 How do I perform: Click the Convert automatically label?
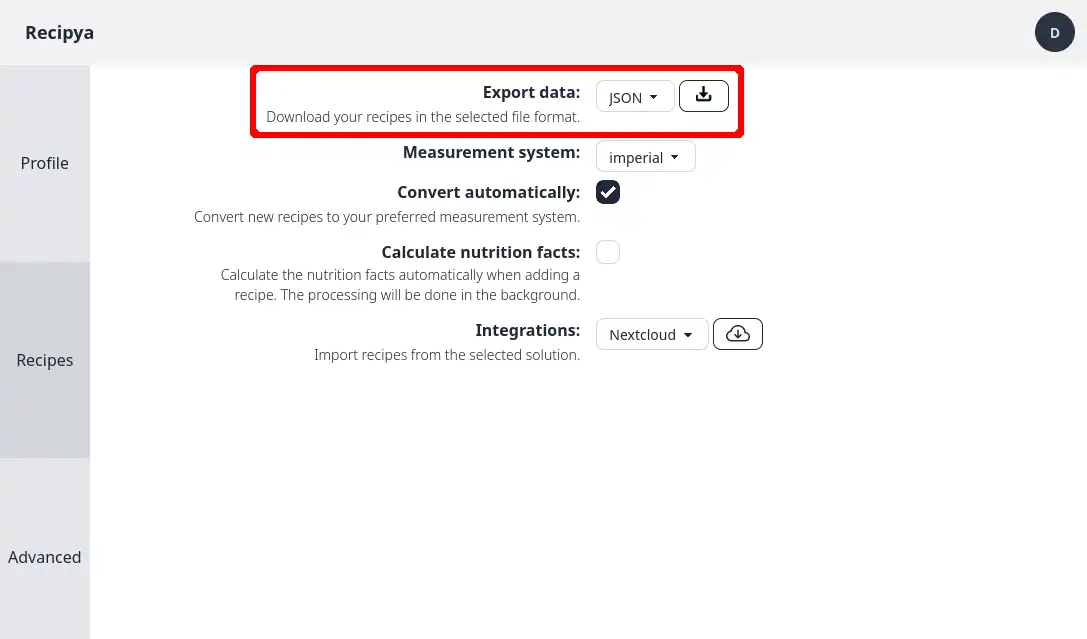click(489, 192)
